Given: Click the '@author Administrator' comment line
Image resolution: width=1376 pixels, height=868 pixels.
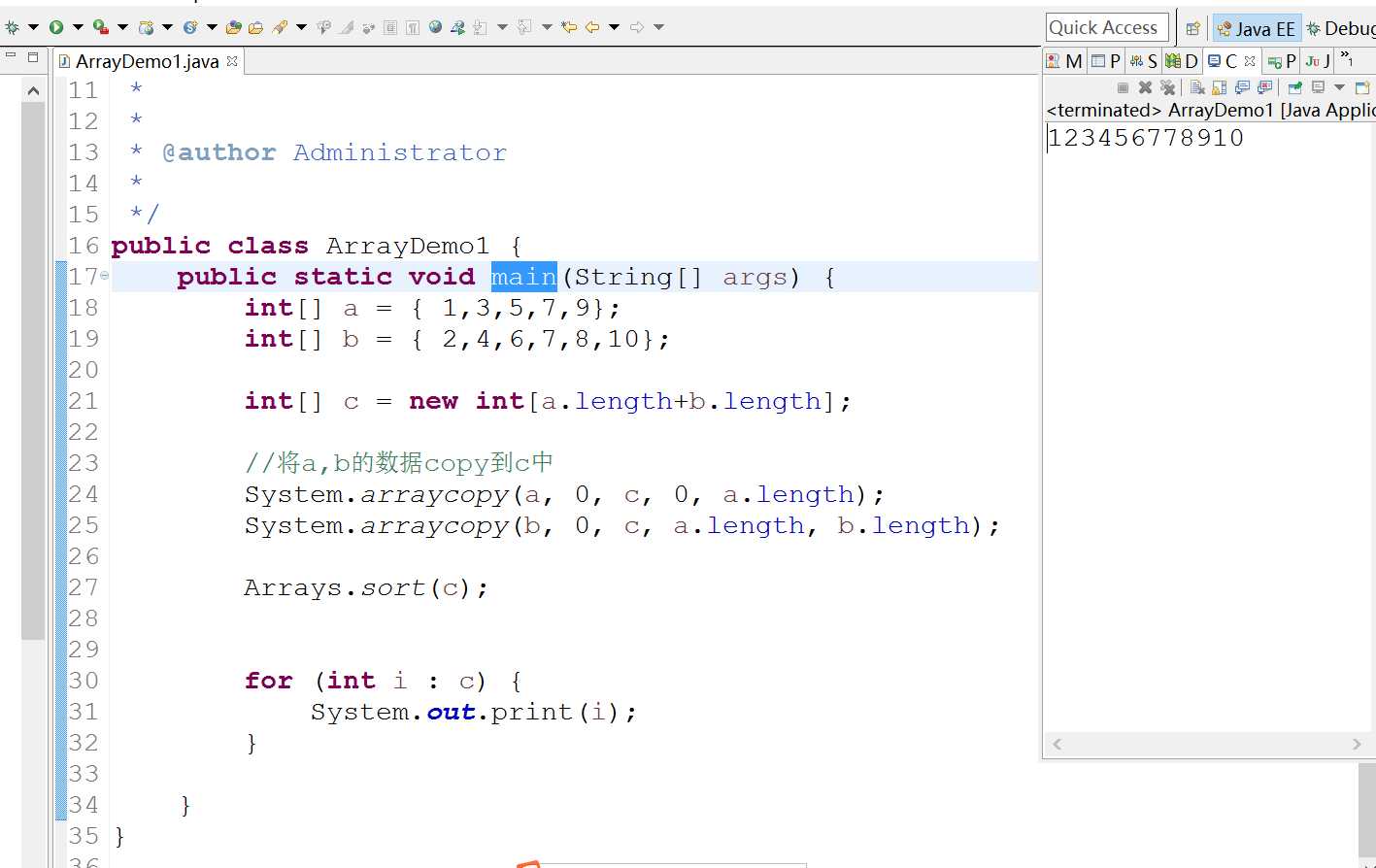Looking at the screenshot, I should click(x=334, y=152).
